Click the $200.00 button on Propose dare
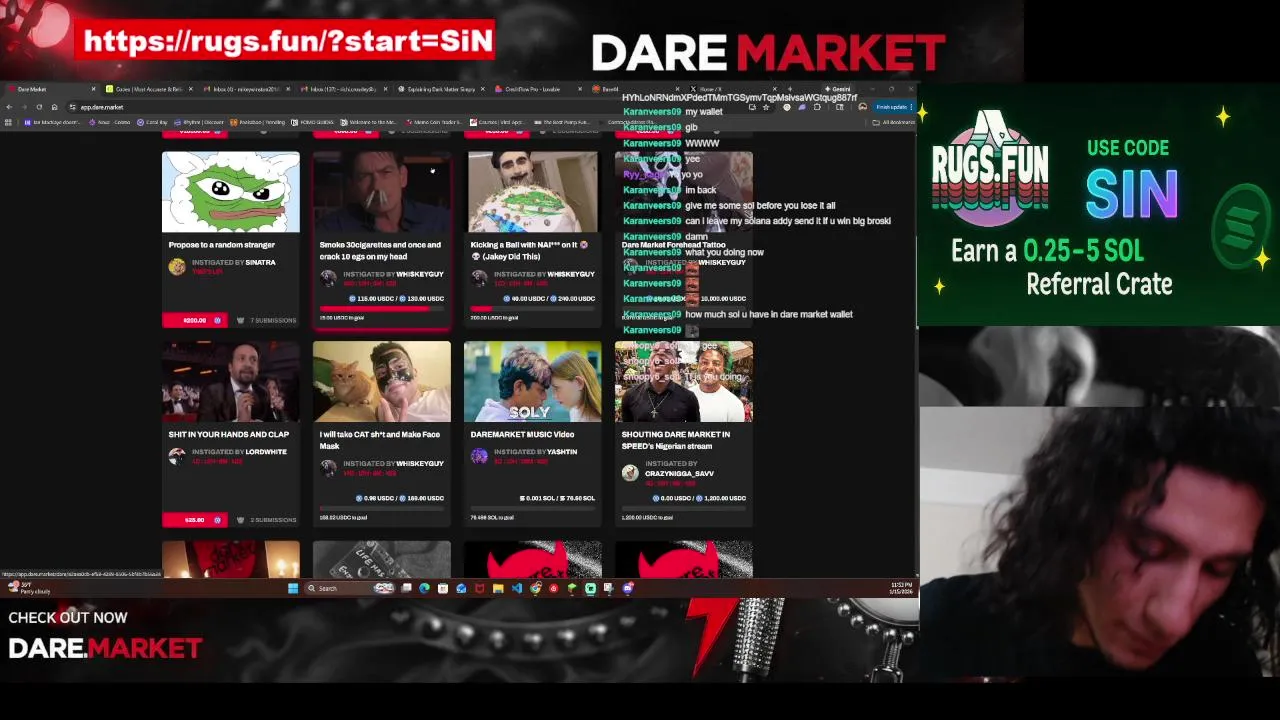 click(195, 320)
